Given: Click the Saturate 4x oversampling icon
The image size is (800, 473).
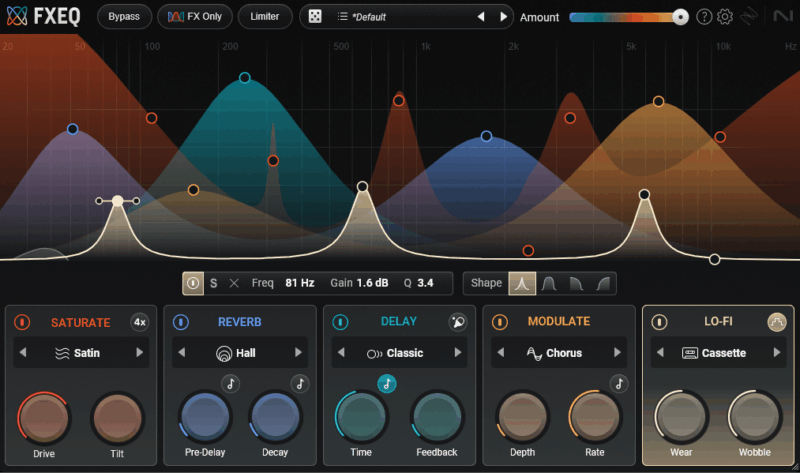Looking at the screenshot, I should coord(140,322).
